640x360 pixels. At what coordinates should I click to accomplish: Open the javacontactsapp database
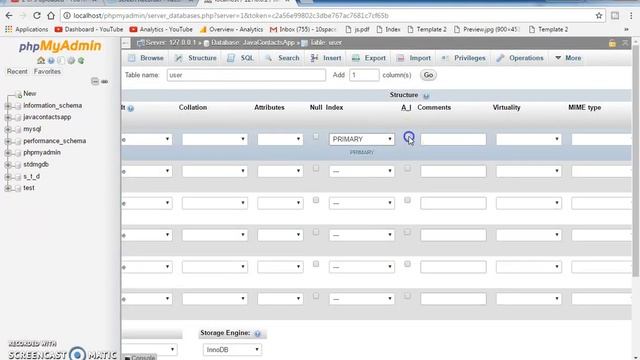47,117
